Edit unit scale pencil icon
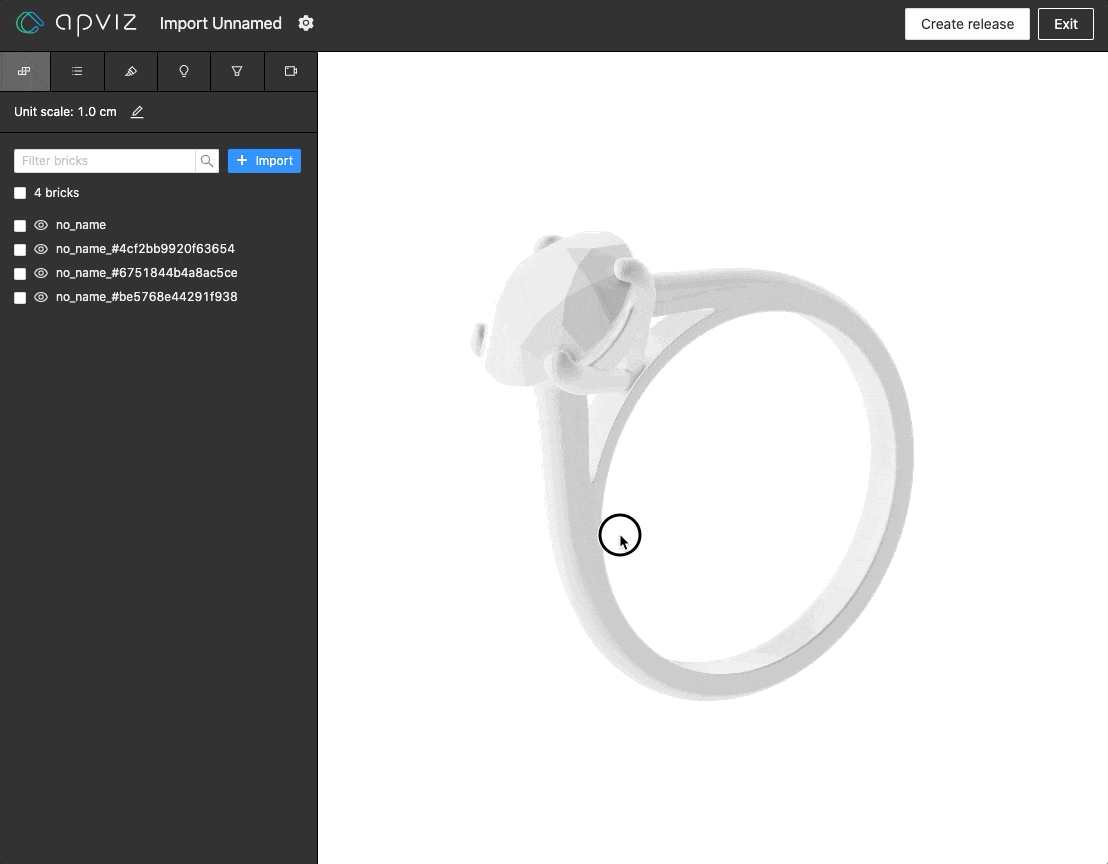 137,112
